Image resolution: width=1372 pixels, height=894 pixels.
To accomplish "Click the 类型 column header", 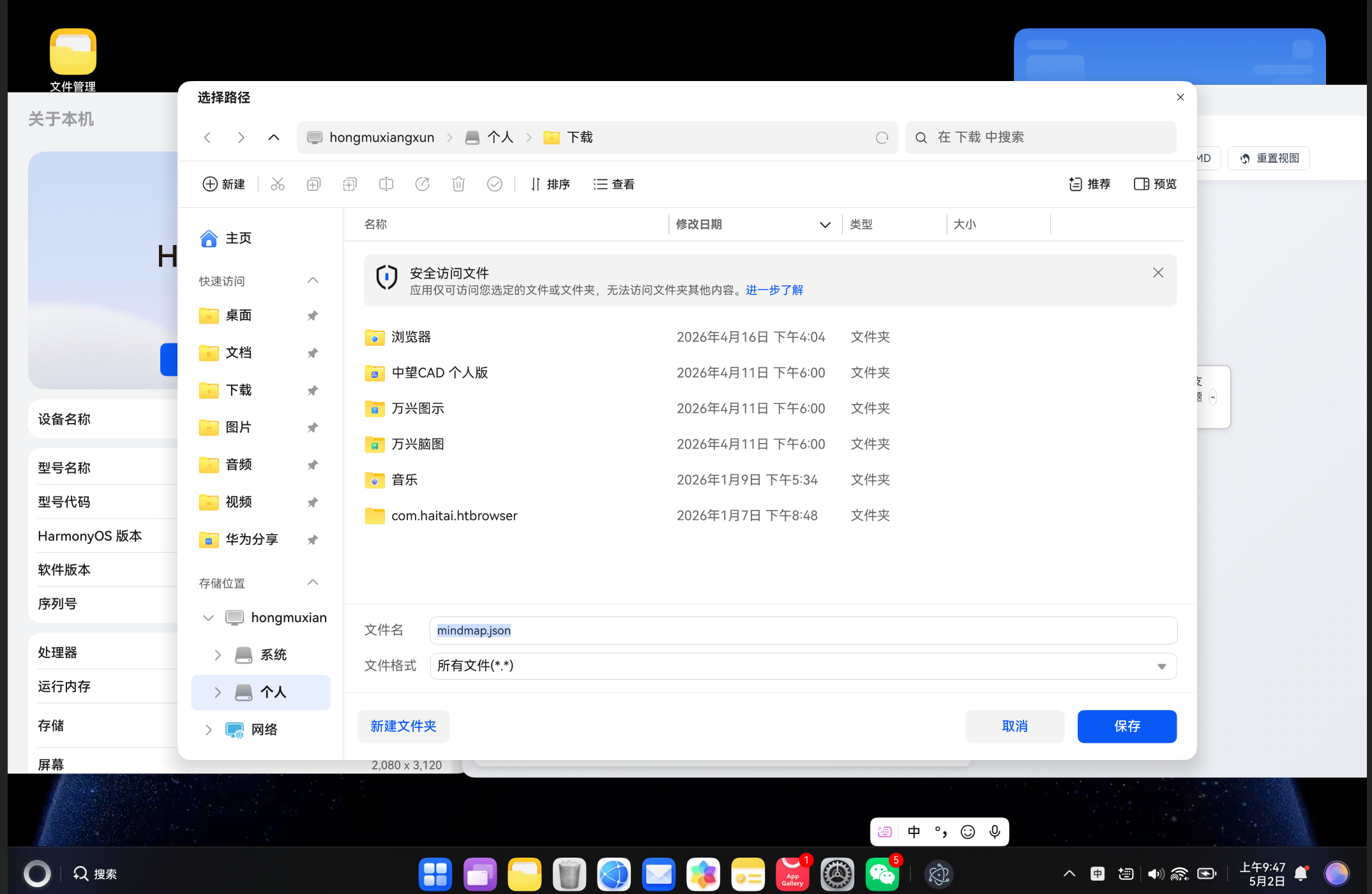I will 861,225.
